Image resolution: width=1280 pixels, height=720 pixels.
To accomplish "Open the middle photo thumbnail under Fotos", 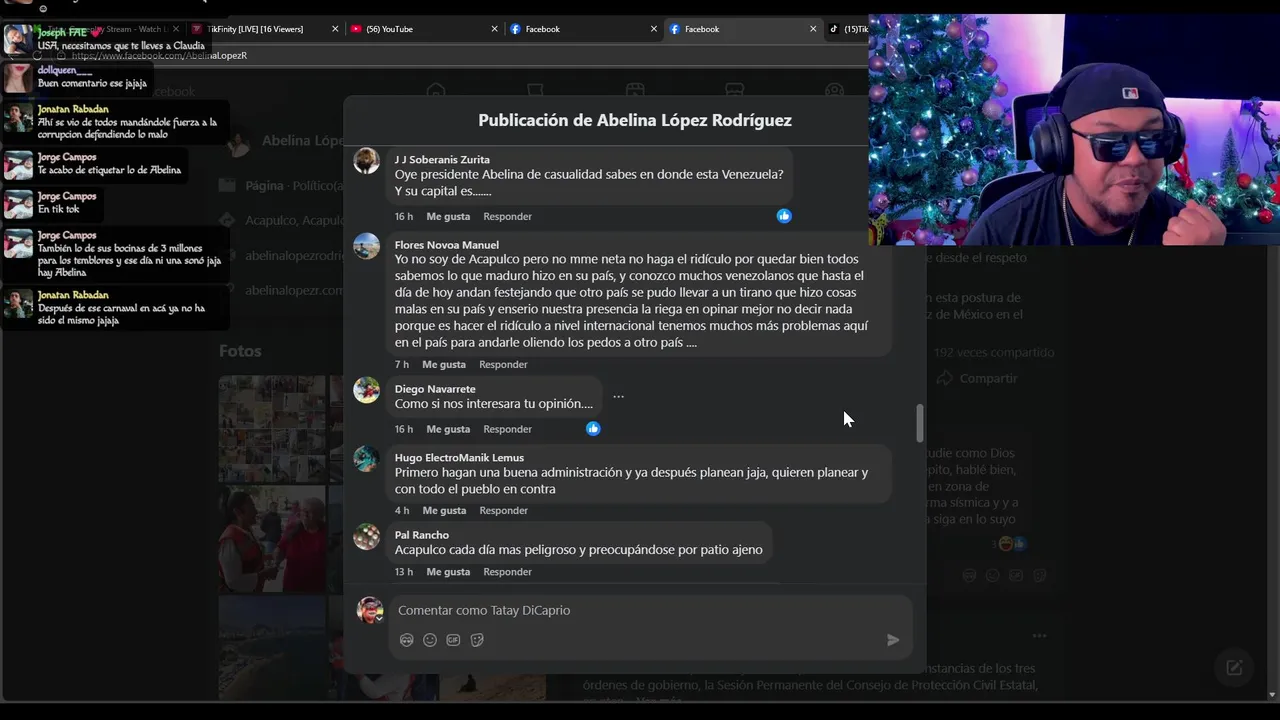I will [x=272, y=539].
